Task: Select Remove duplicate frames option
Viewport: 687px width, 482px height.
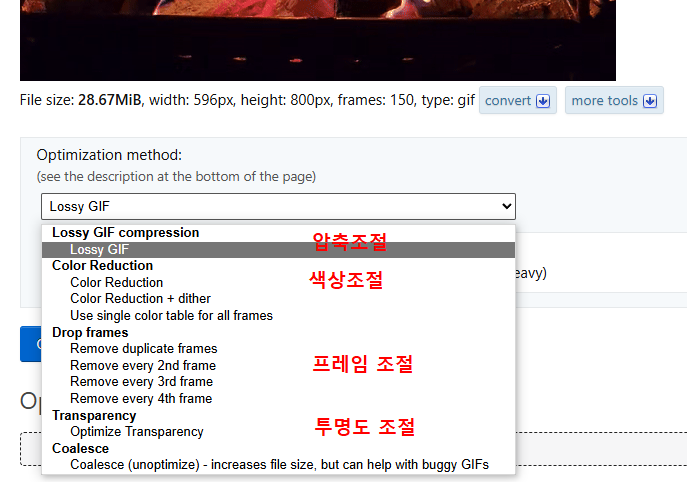Action: [x=278, y=349]
